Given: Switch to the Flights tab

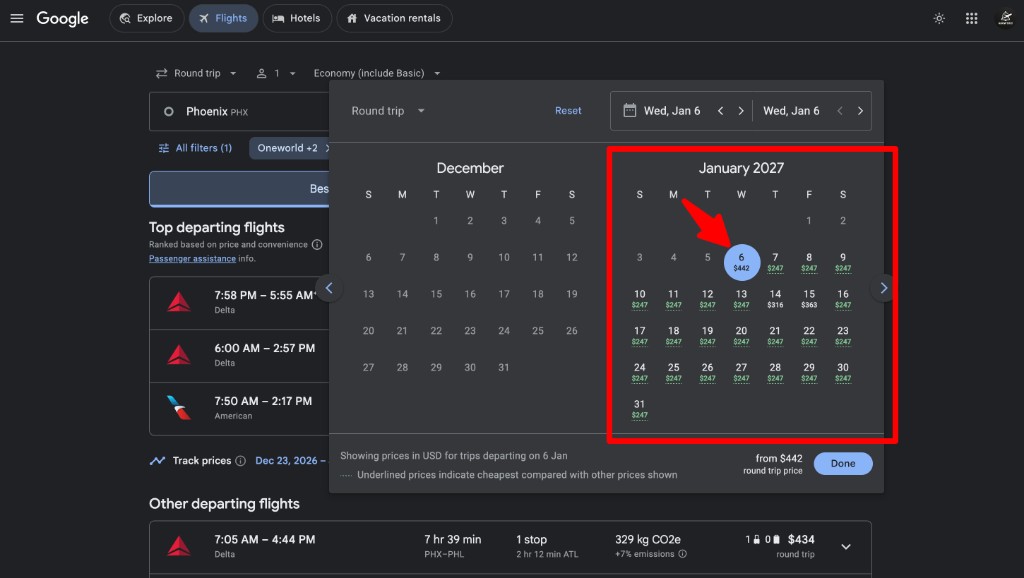Looking at the screenshot, I should pos(223,18).
